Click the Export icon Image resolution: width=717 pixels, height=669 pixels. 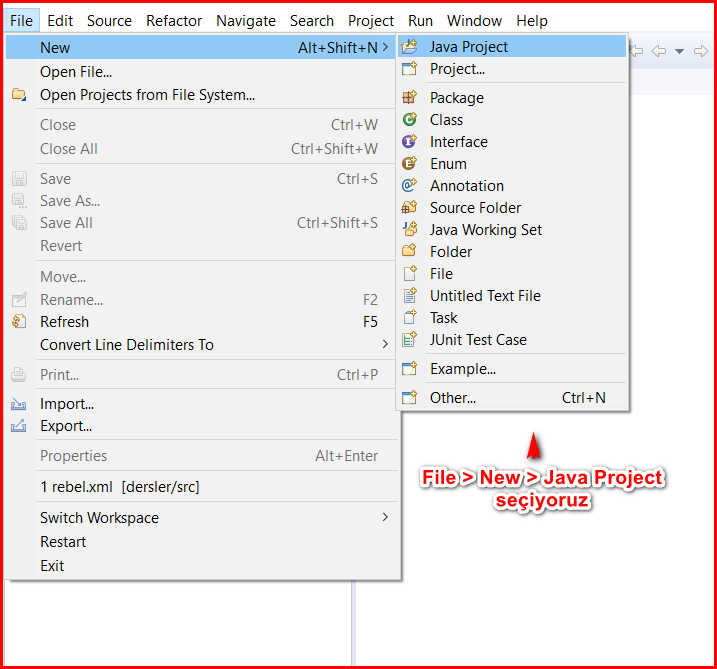tap(19, 426)
